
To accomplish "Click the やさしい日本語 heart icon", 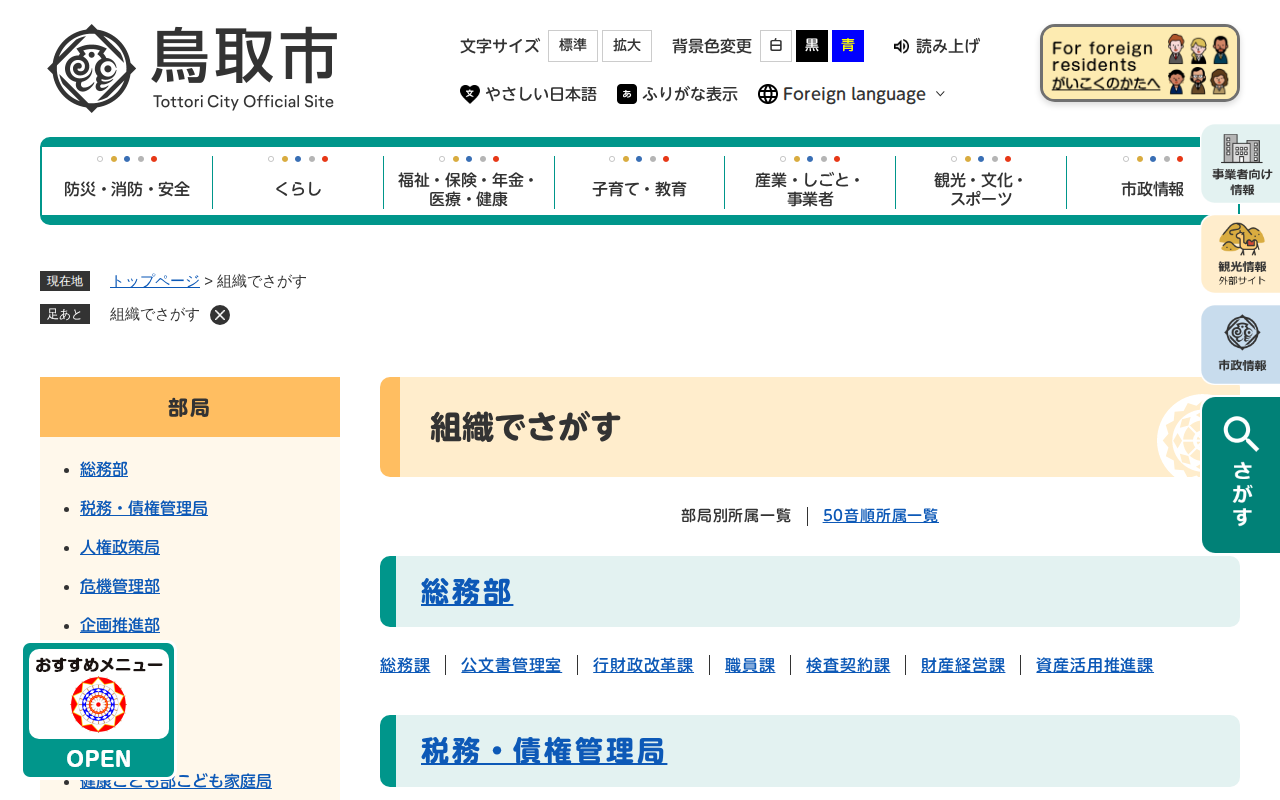I will click(x=470, y=94).
